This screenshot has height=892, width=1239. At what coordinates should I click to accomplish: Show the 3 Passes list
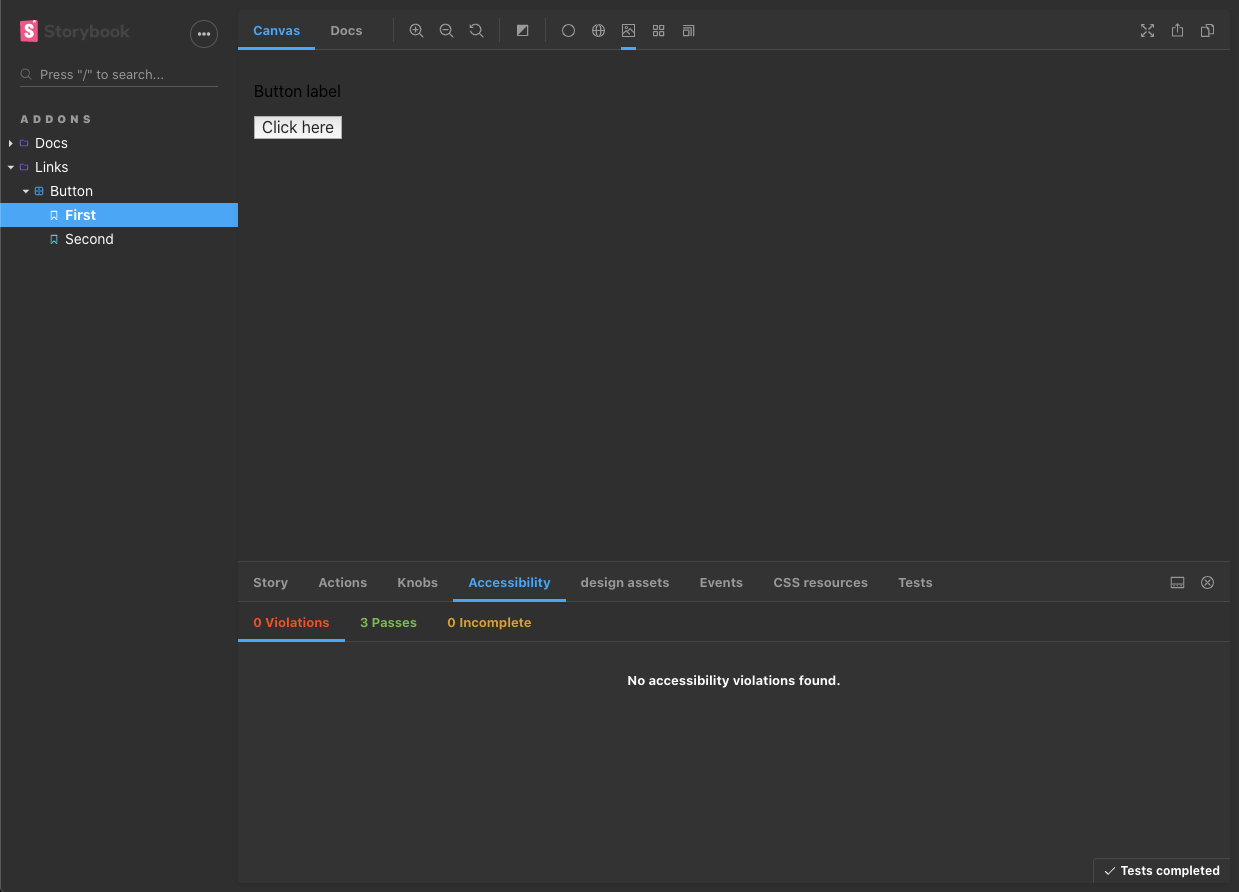coord(388,622)
